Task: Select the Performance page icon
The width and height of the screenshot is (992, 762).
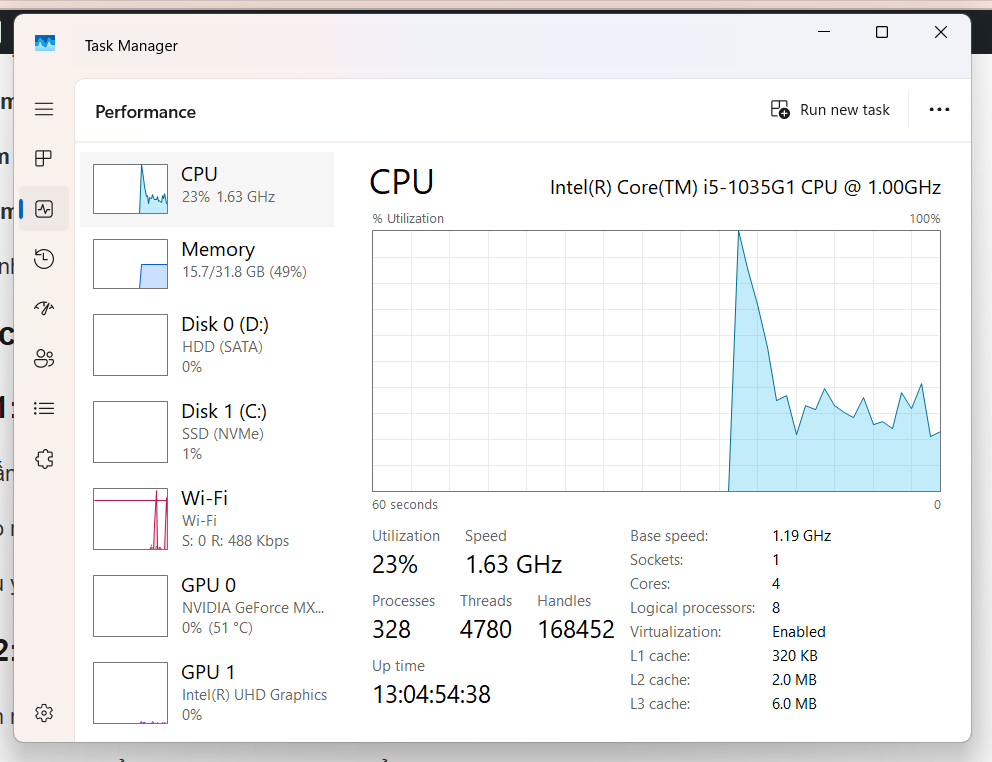Action: pos(44,209)
